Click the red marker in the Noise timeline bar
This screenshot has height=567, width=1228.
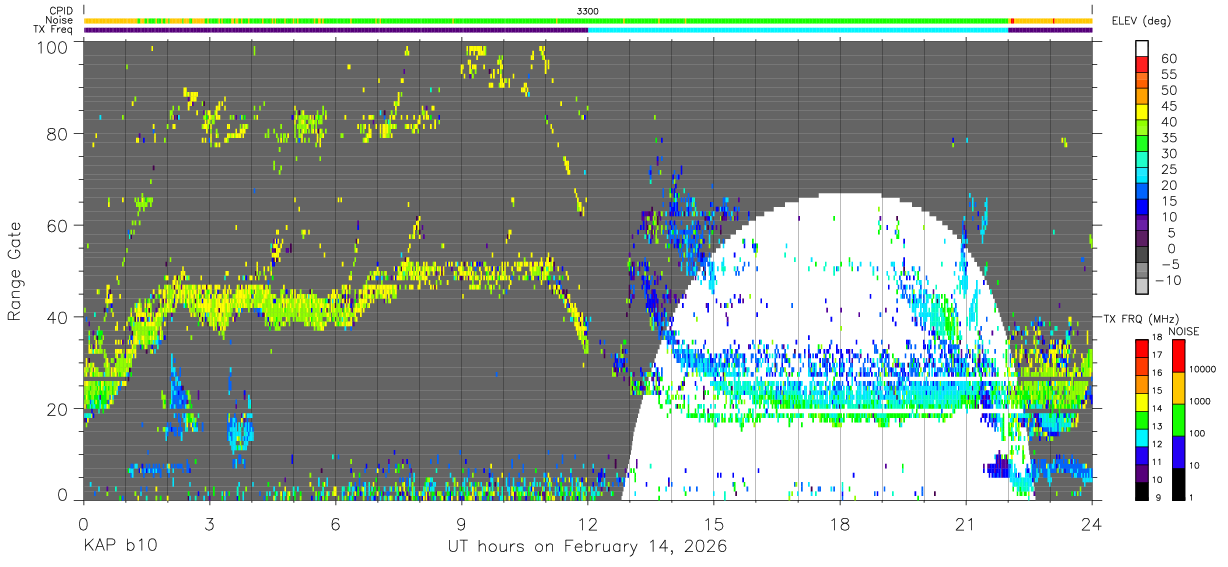[1012, 20]
